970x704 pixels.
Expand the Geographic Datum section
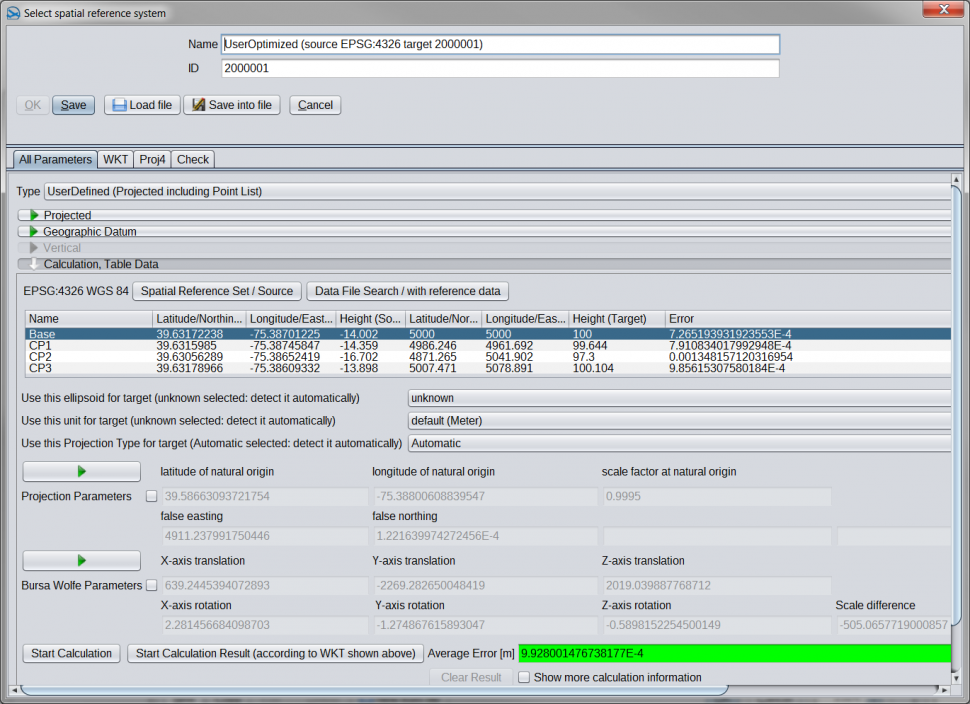[33, 231]
